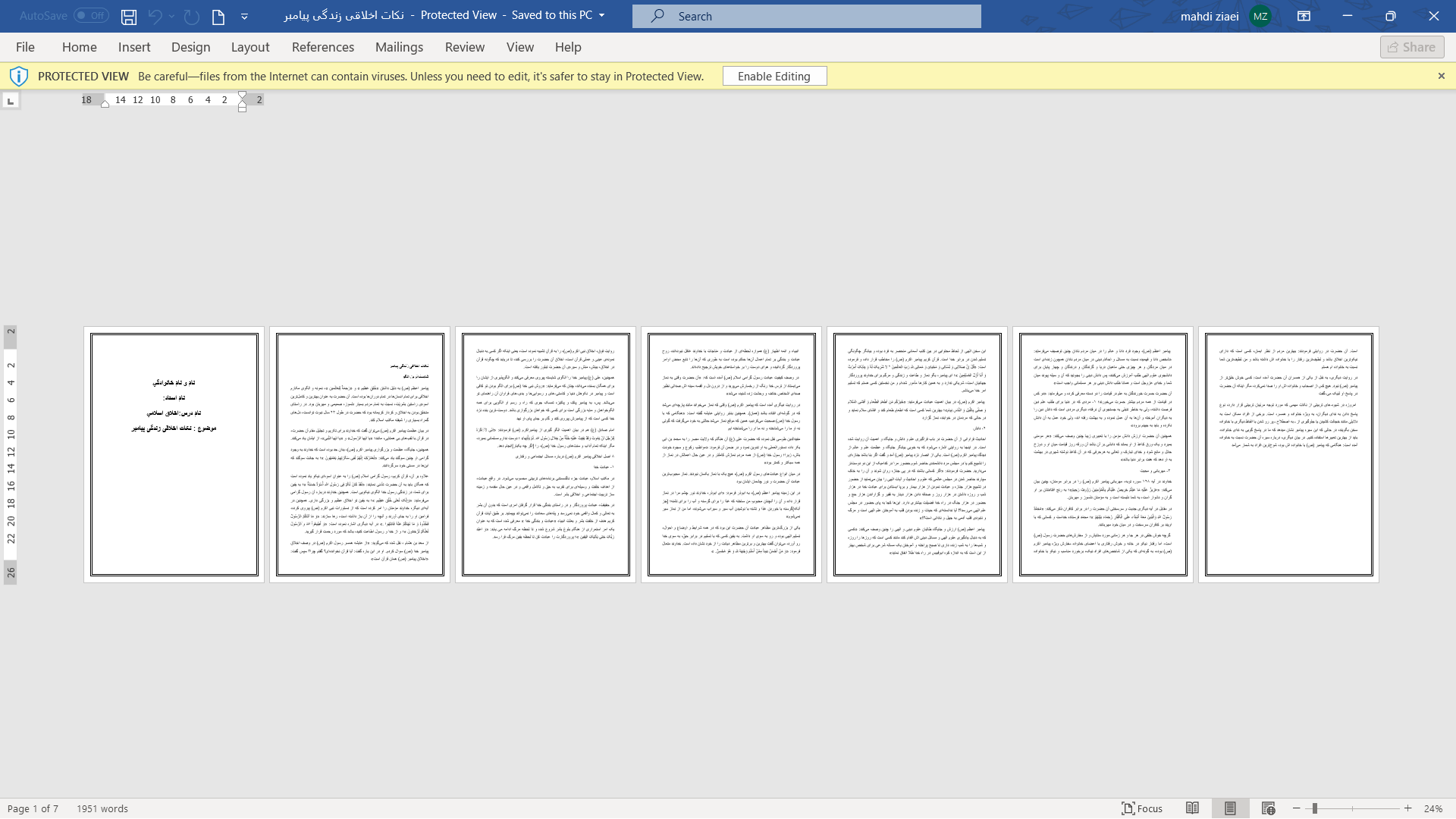Select the fourth page thumbnail
The image size is (1456, 819).
point(732,455)
